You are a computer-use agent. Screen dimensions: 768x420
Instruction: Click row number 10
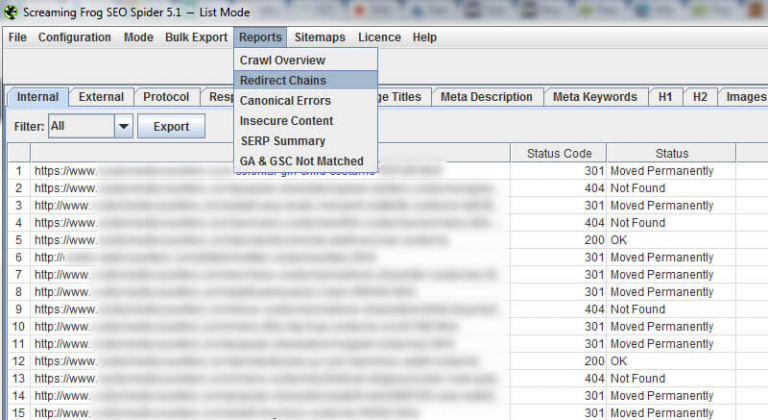click(x=19, y=326)
